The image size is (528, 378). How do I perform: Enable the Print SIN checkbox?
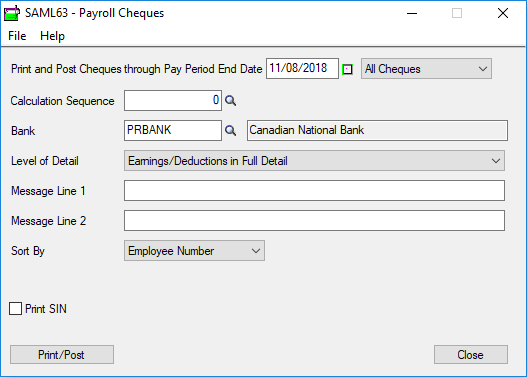pos(15,309)
